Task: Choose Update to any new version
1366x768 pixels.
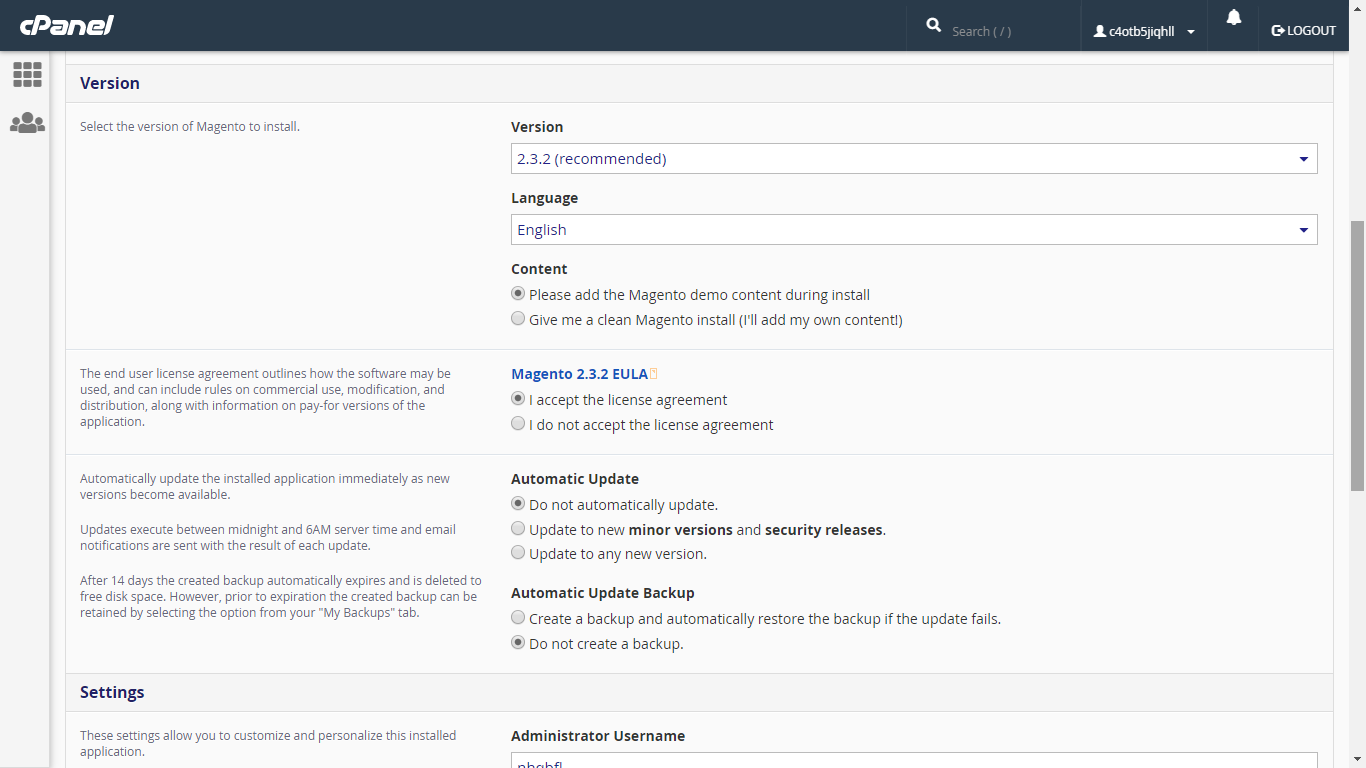Action: point(518,553)
